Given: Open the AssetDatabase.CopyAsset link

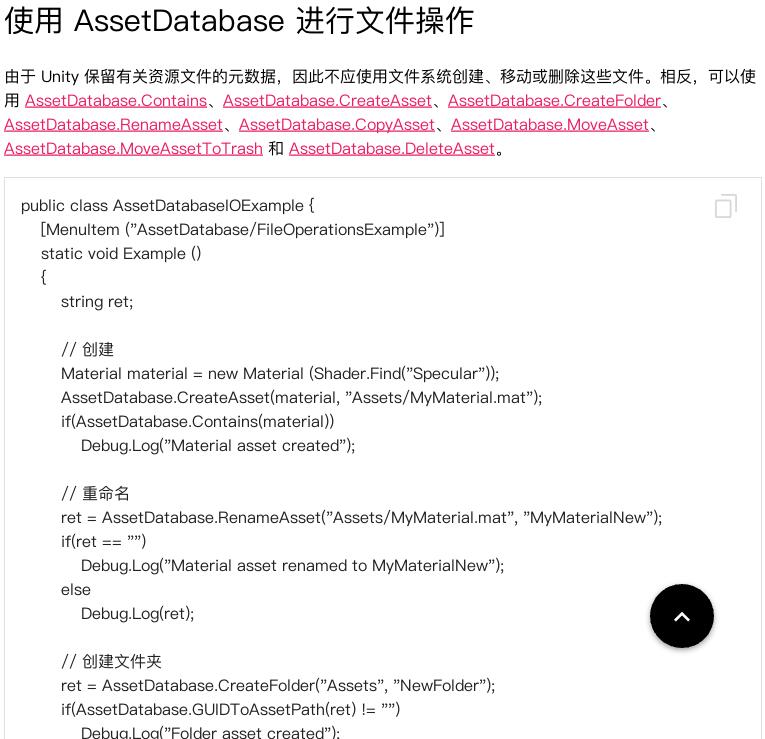Looking at the screenshot, I should pyautogui.click(x=337, y=125).
